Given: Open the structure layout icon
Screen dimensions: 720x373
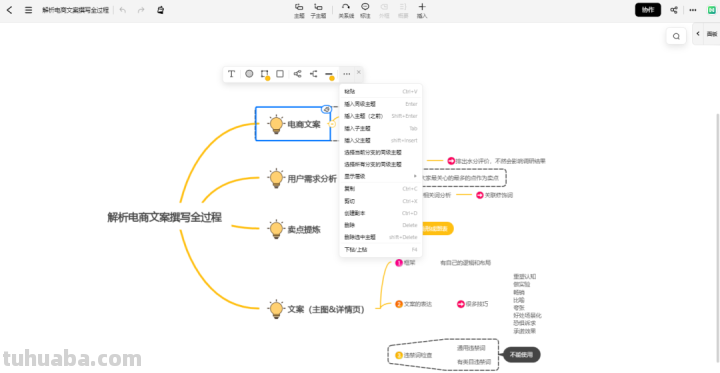Looking at the screenshot, I should [298, 74].
